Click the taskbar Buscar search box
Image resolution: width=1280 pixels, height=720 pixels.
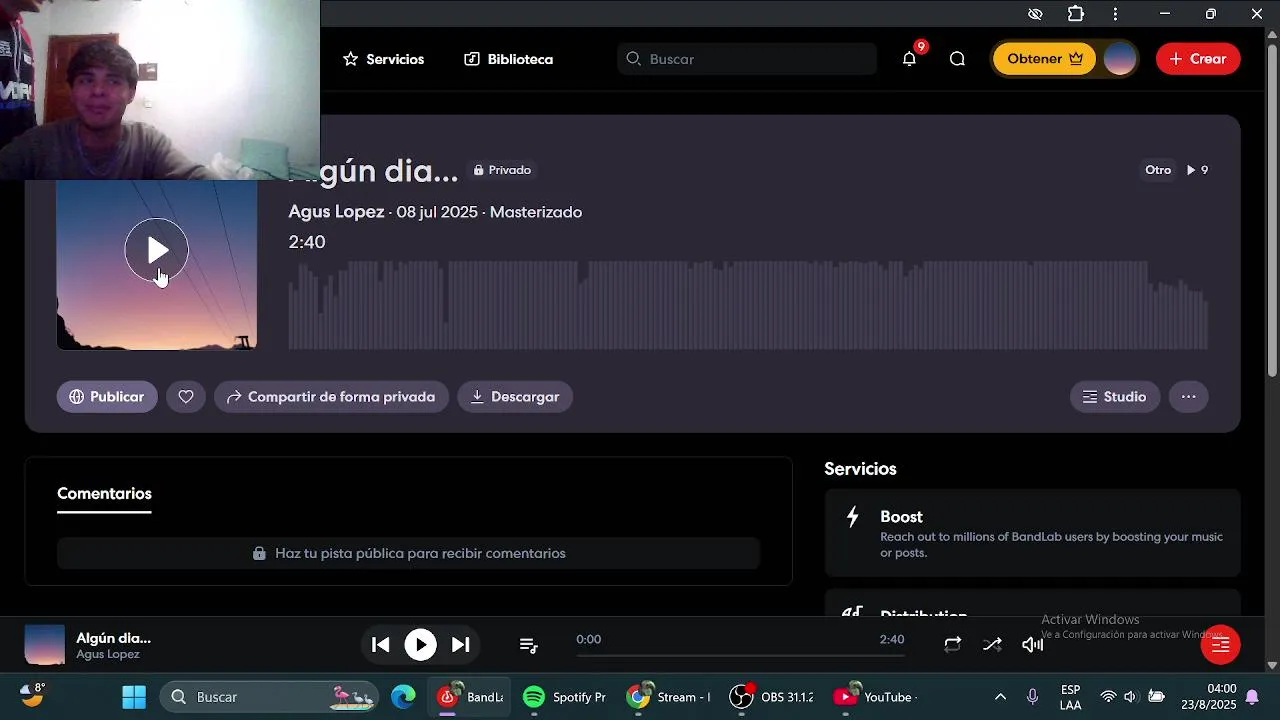pyautogui.click(x=269, y=697)
